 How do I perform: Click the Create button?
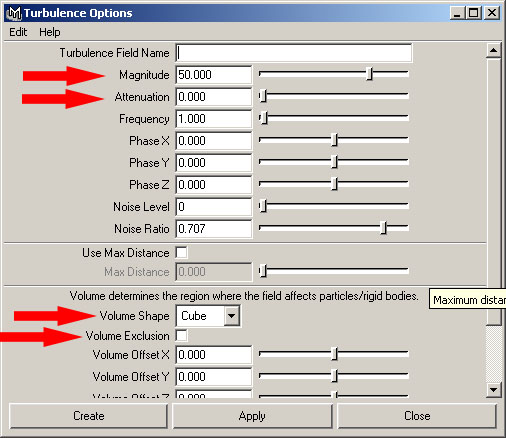click(88, 416)
